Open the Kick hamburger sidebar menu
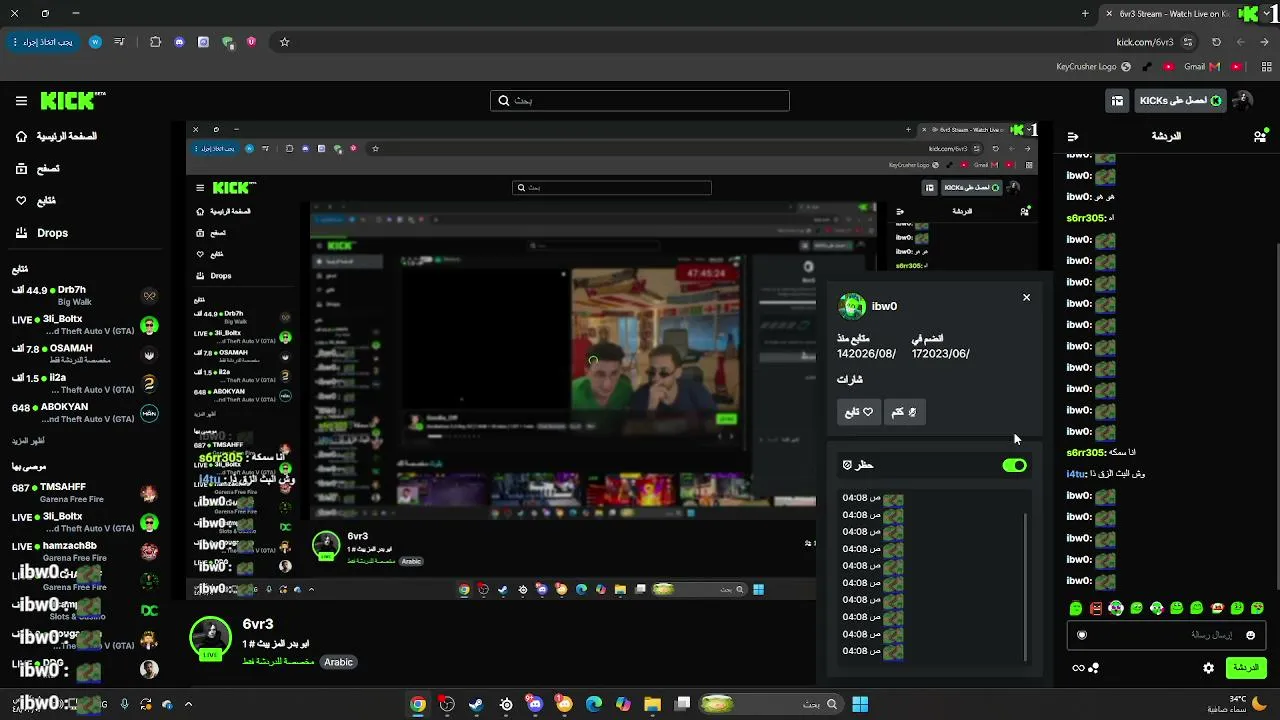Image resolution: width=1280 pixels, height=720 pixels. tap(21, 101)
